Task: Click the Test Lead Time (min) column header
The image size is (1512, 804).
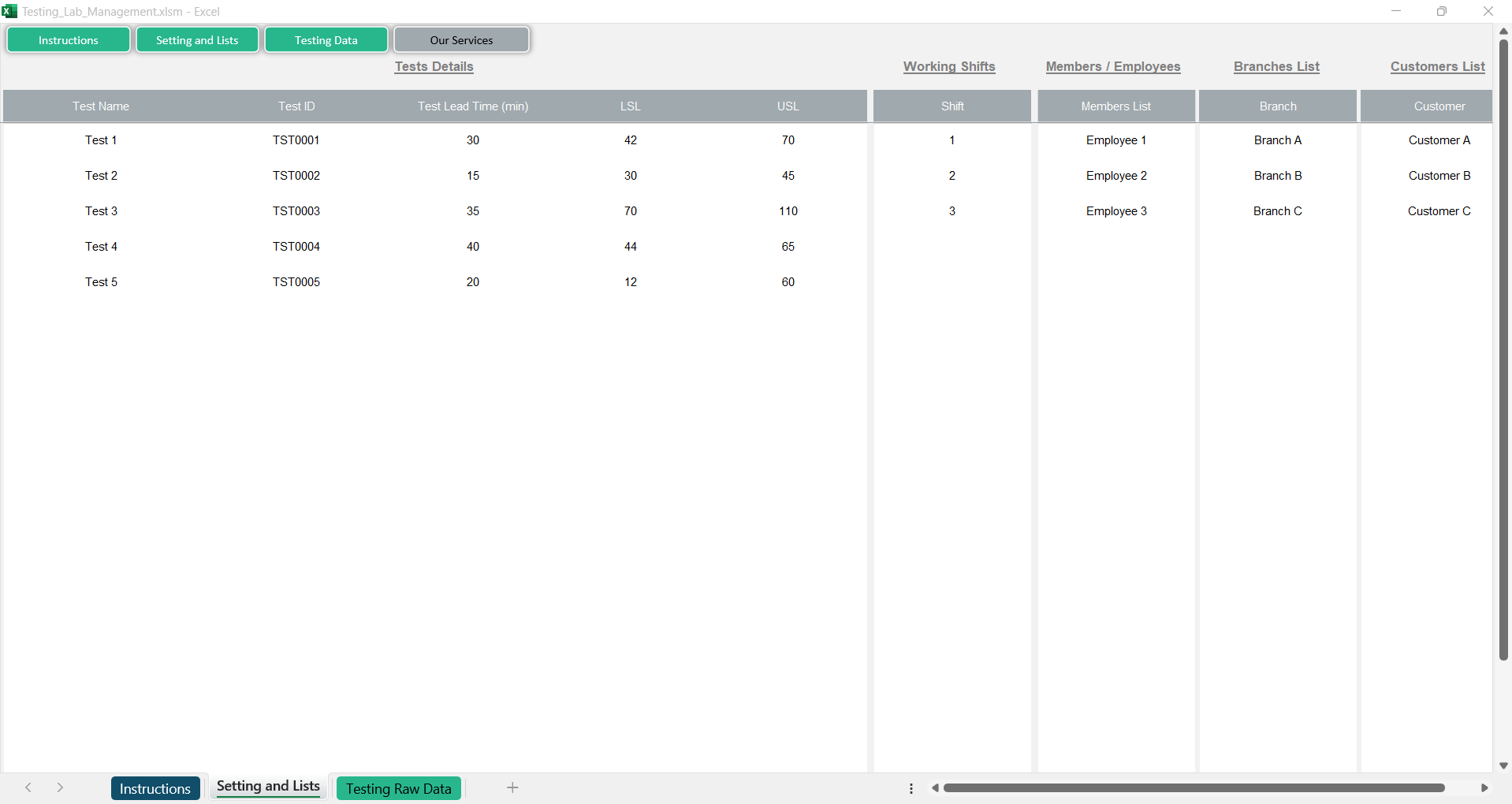Action: 473,106
